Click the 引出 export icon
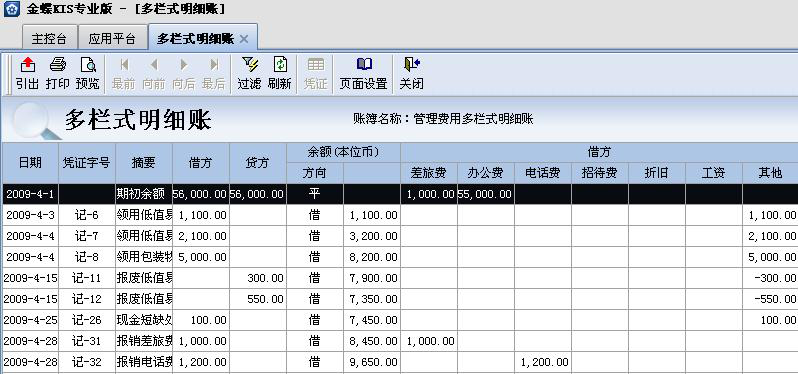This screenshot has width=798, height=374. [x=27, y=65]
